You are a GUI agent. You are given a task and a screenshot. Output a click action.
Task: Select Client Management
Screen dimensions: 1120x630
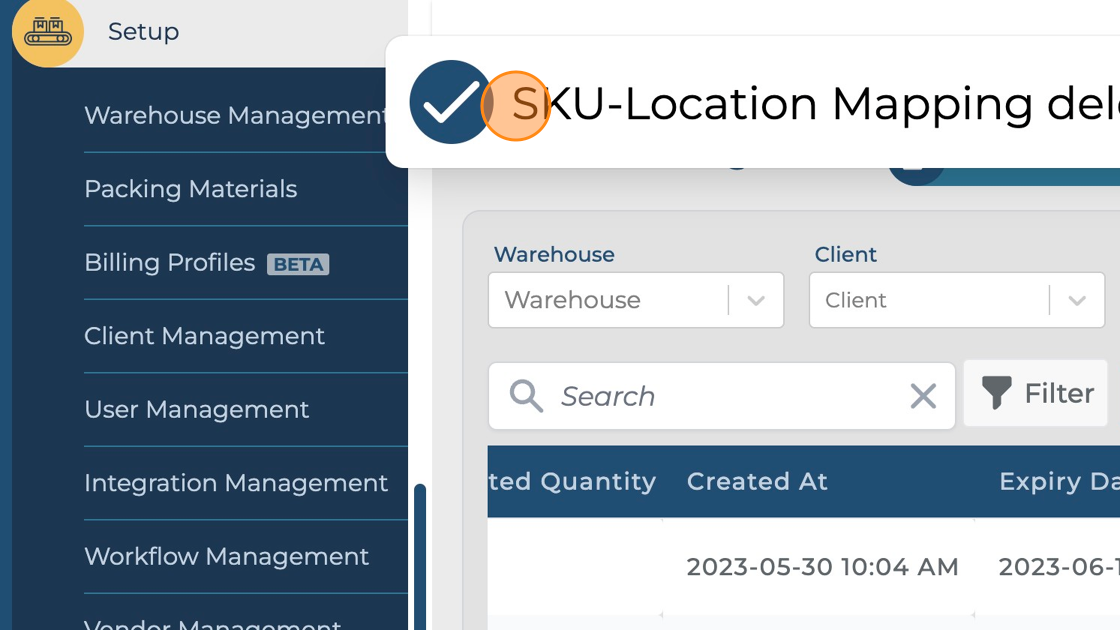205,336
